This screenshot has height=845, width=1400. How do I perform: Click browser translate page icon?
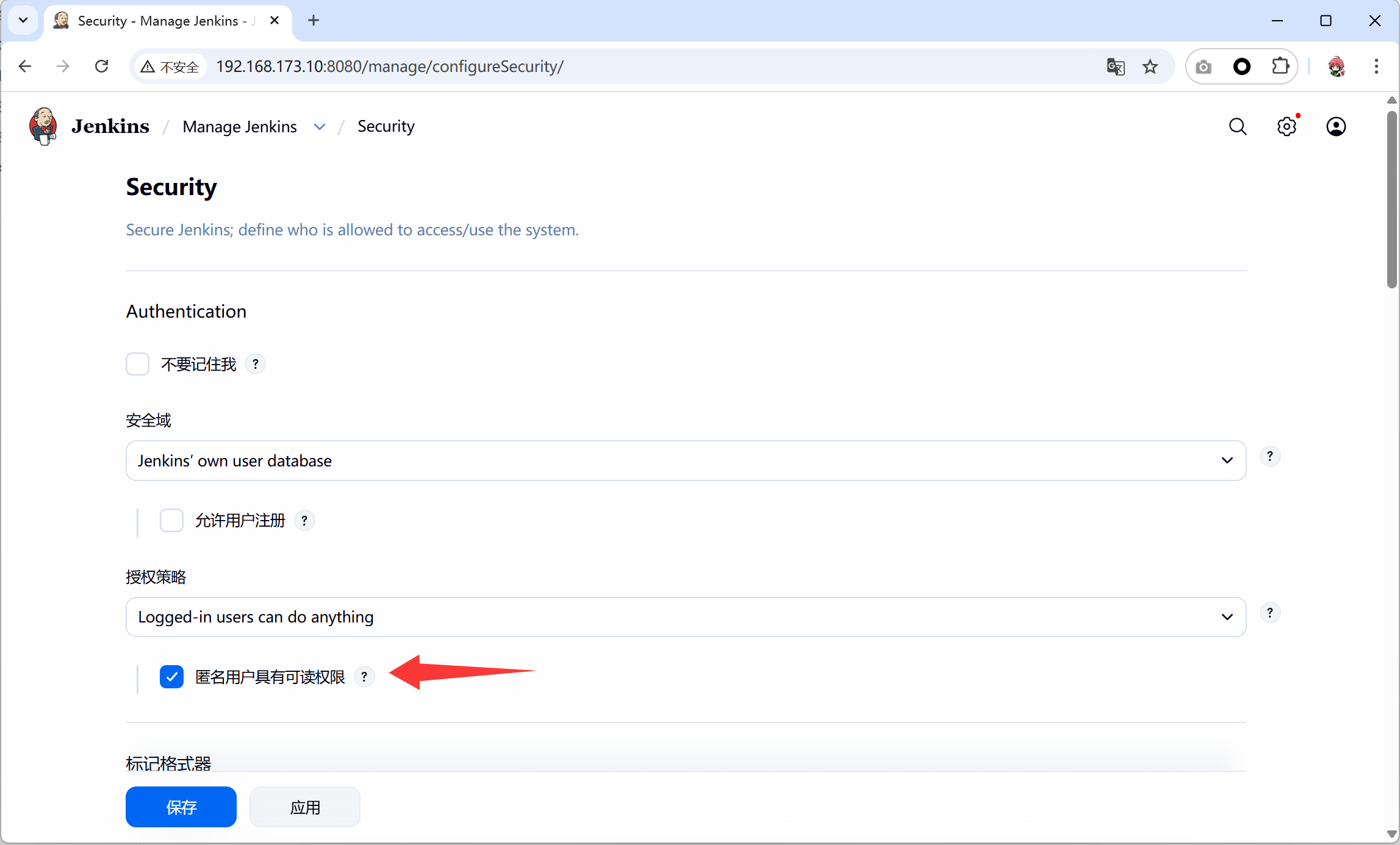tap(1116, 66)
